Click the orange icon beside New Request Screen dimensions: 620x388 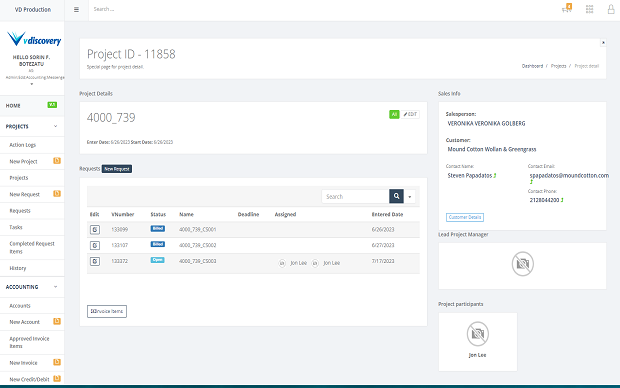pyautogui.click(x=57, y=193)
